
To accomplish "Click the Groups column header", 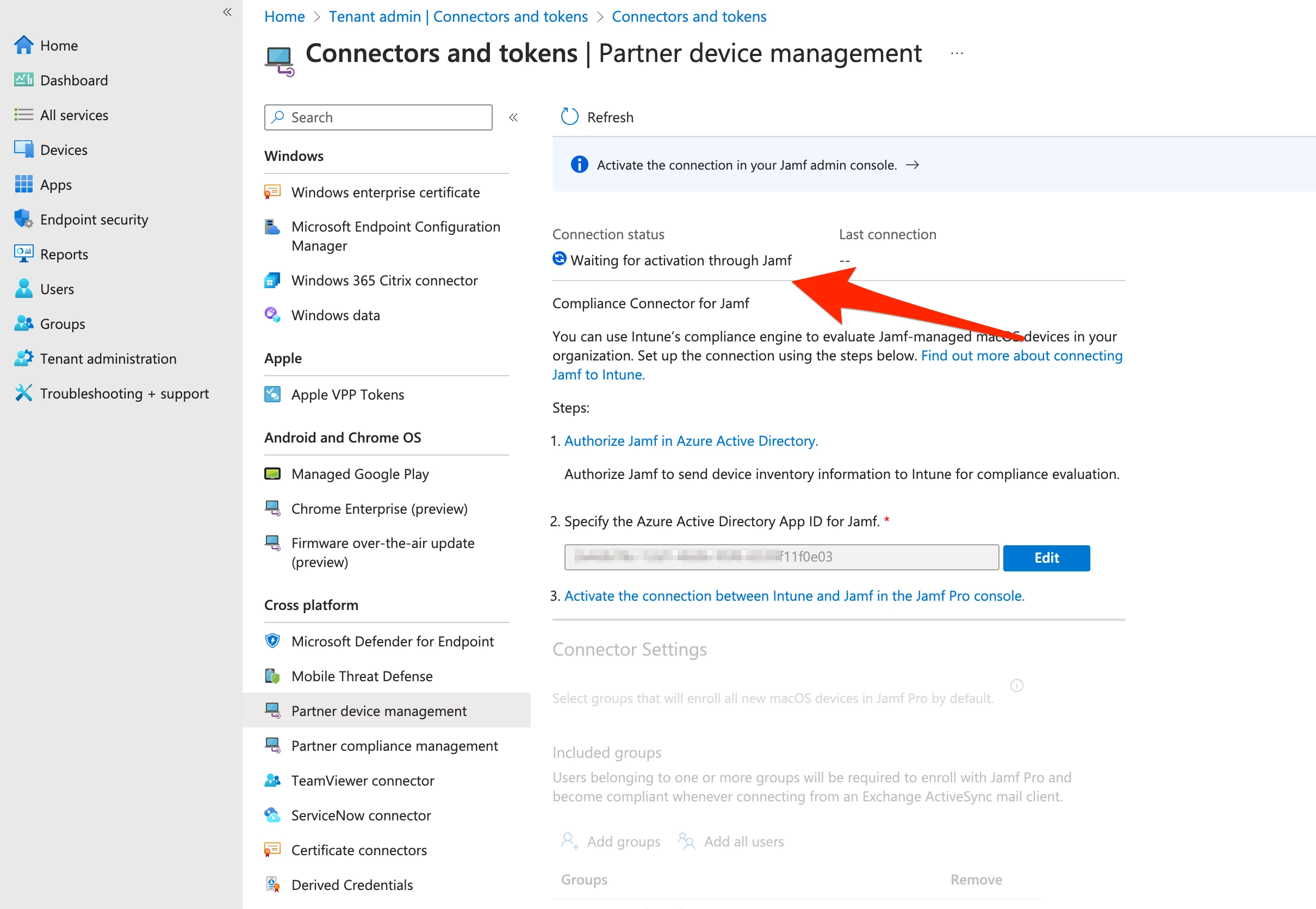I will click(583, 880).
